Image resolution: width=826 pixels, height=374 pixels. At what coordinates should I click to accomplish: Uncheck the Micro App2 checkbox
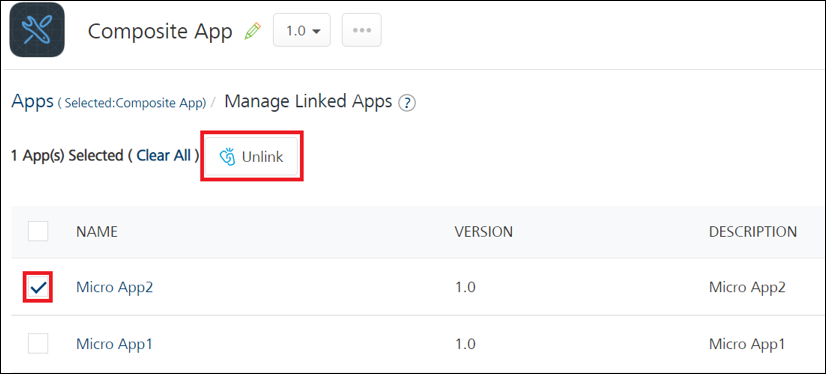(x=38, y=287)
